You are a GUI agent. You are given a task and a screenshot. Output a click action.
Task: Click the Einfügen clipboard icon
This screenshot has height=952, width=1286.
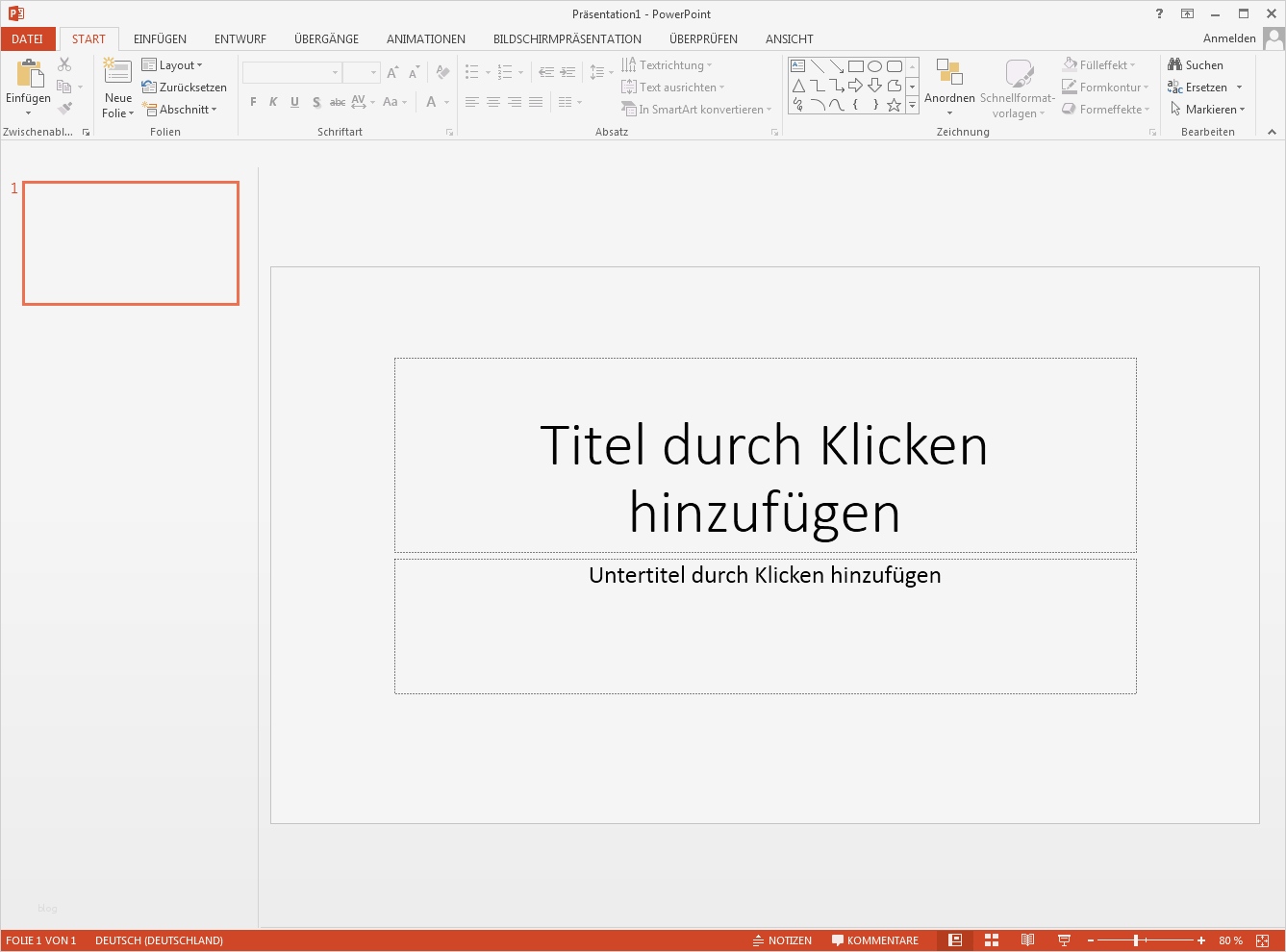[x=29, y=73]
